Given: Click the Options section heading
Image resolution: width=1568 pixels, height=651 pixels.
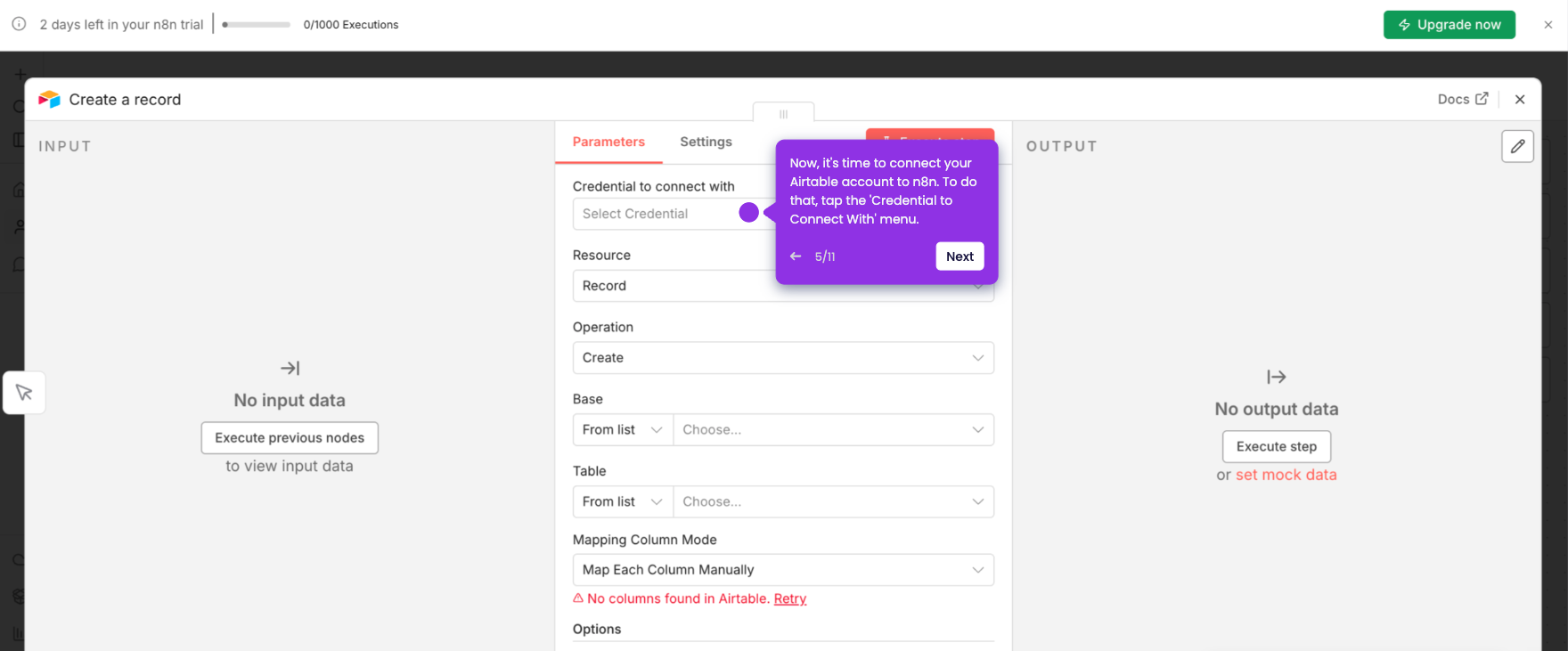Looking at the screenshot, I should pos(597,629).
